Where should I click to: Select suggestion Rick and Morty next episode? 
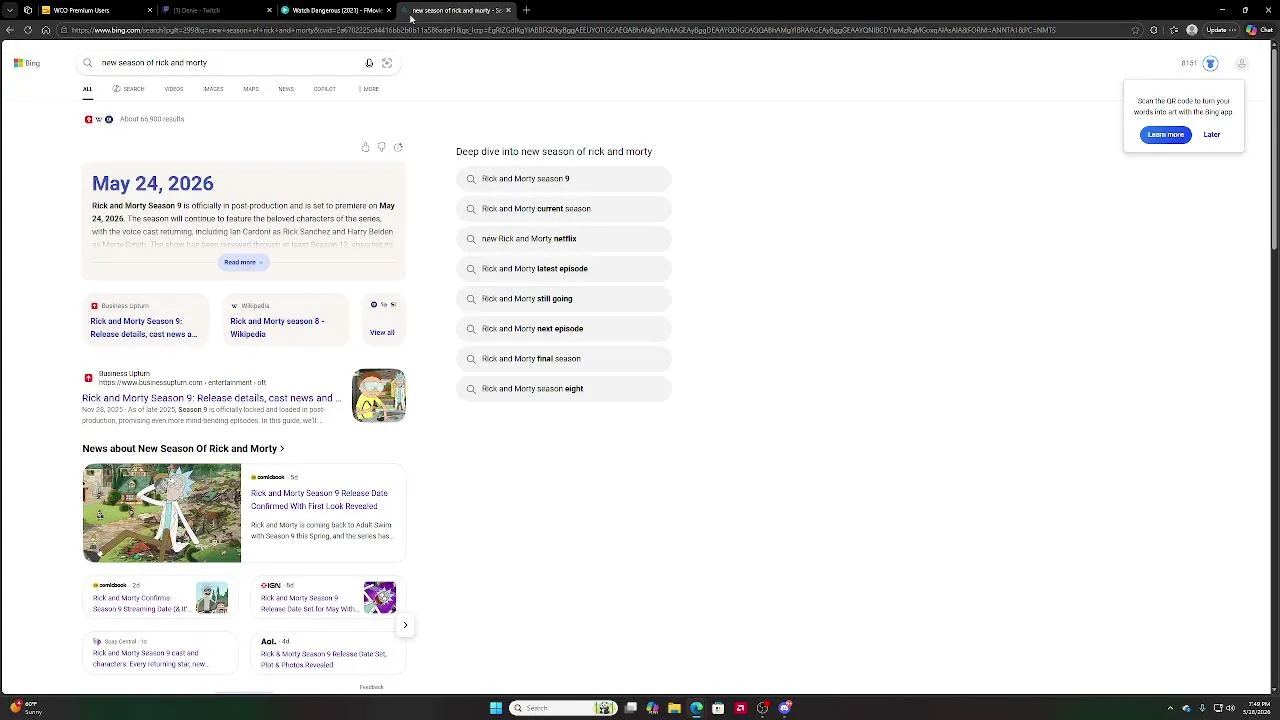564,329
